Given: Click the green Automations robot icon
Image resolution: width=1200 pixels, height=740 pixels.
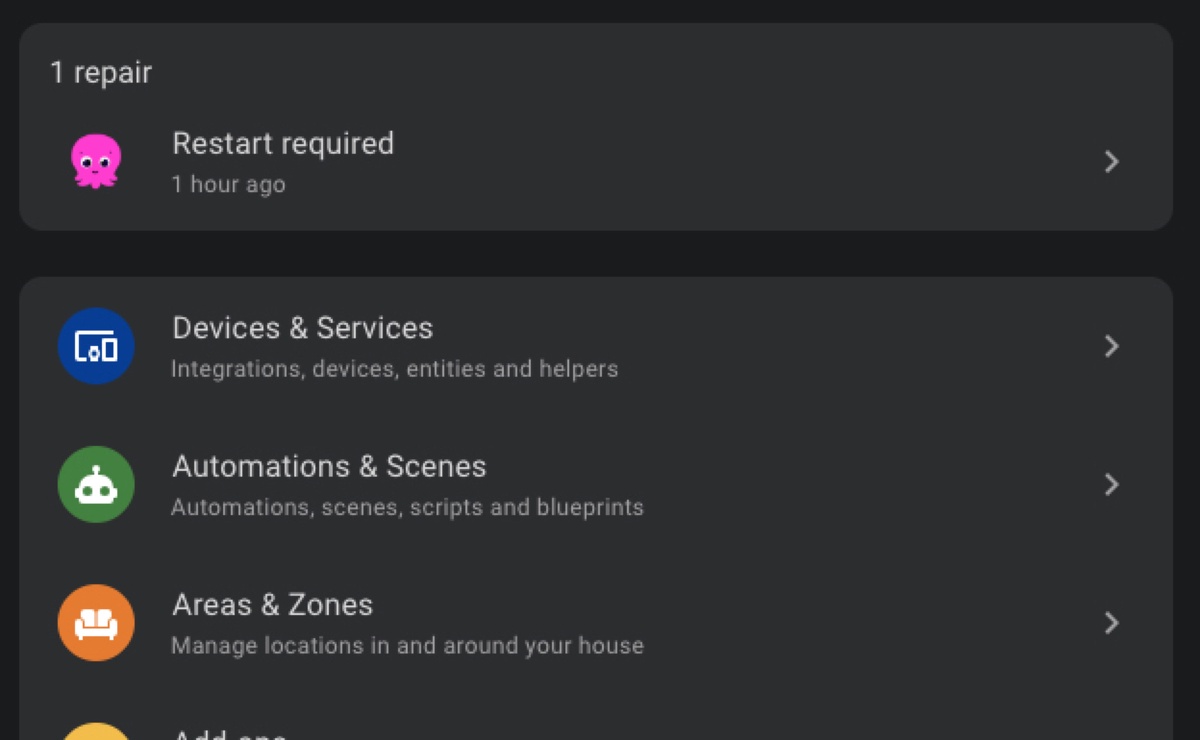Looking at the screenshot, I should point(96,484).
